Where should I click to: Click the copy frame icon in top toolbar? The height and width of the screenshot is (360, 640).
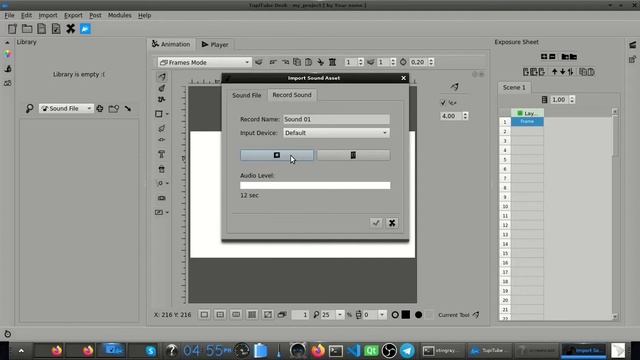pos(297,62)
